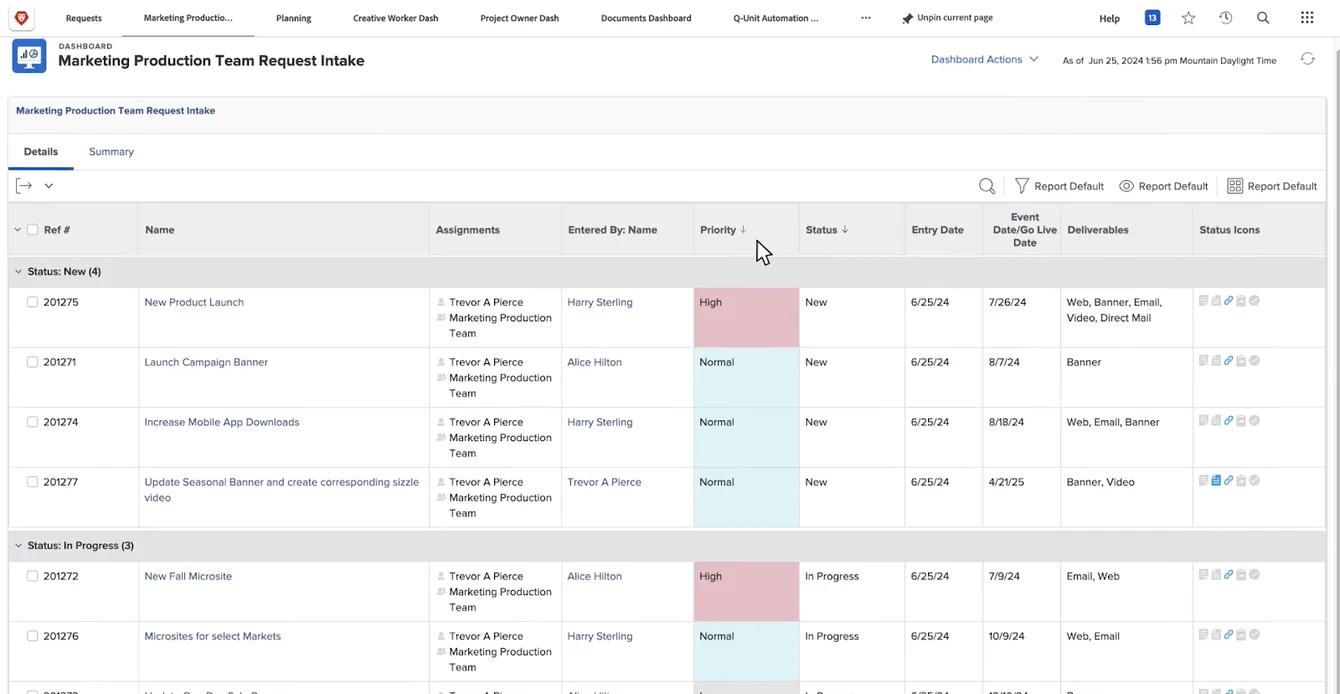
Task: Refresh the dashboard with the reload icon
Action: (x=1307, y=59)
